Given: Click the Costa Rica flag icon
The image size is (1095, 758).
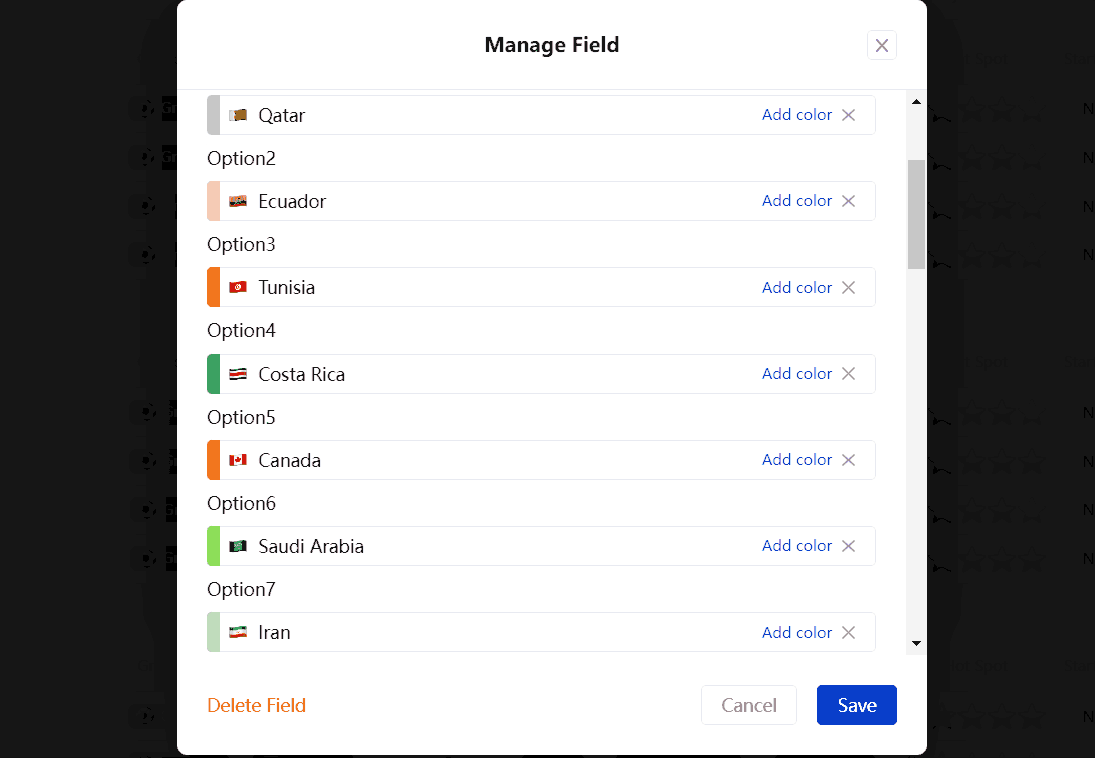Looking at the screenshot, I should click(x=238, y=373).
